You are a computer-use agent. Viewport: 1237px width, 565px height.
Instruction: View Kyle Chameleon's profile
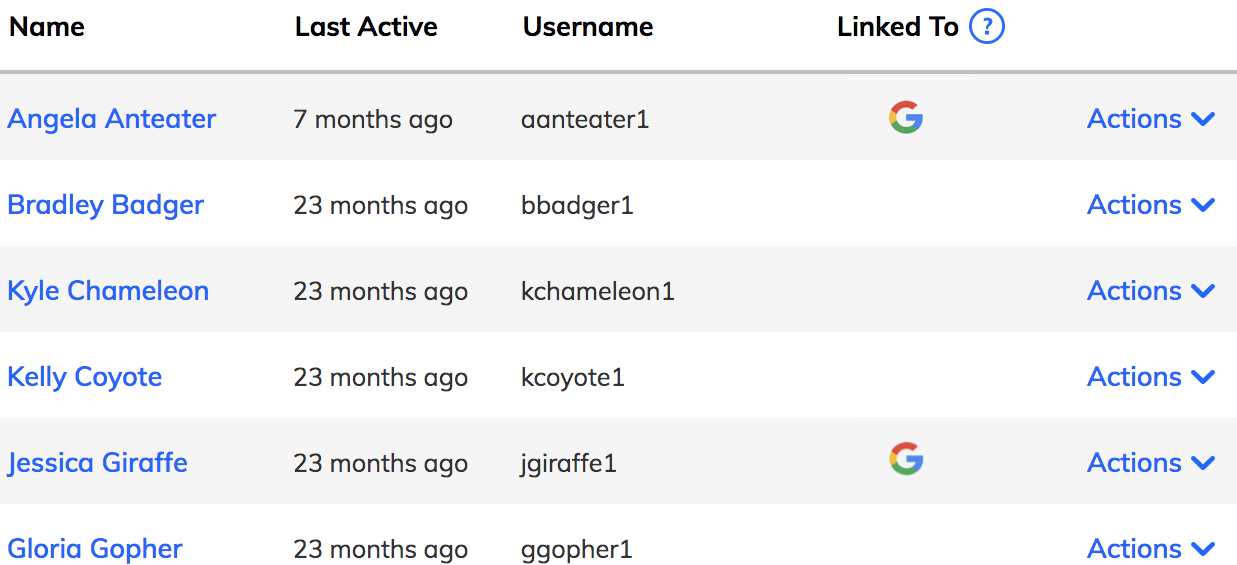108,291
